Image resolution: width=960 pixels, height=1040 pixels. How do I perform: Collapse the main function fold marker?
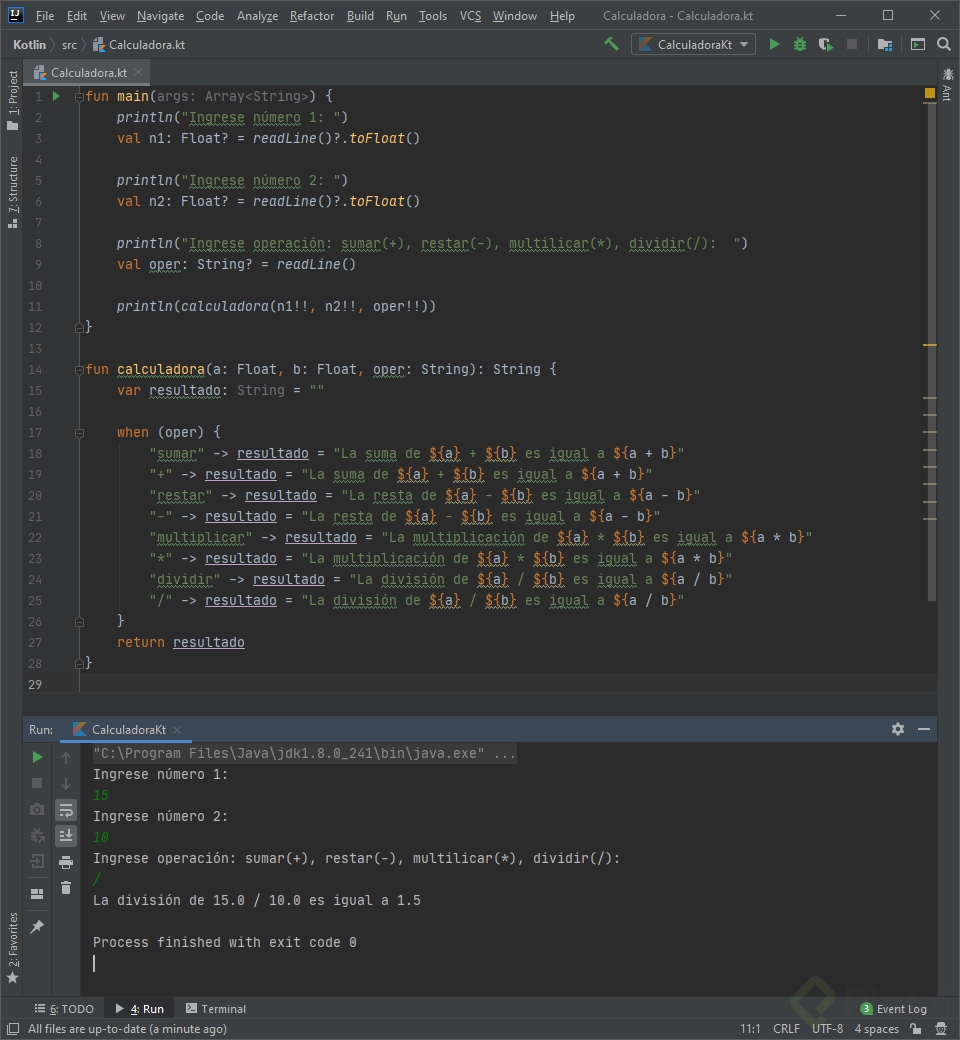tap(79, 97)
